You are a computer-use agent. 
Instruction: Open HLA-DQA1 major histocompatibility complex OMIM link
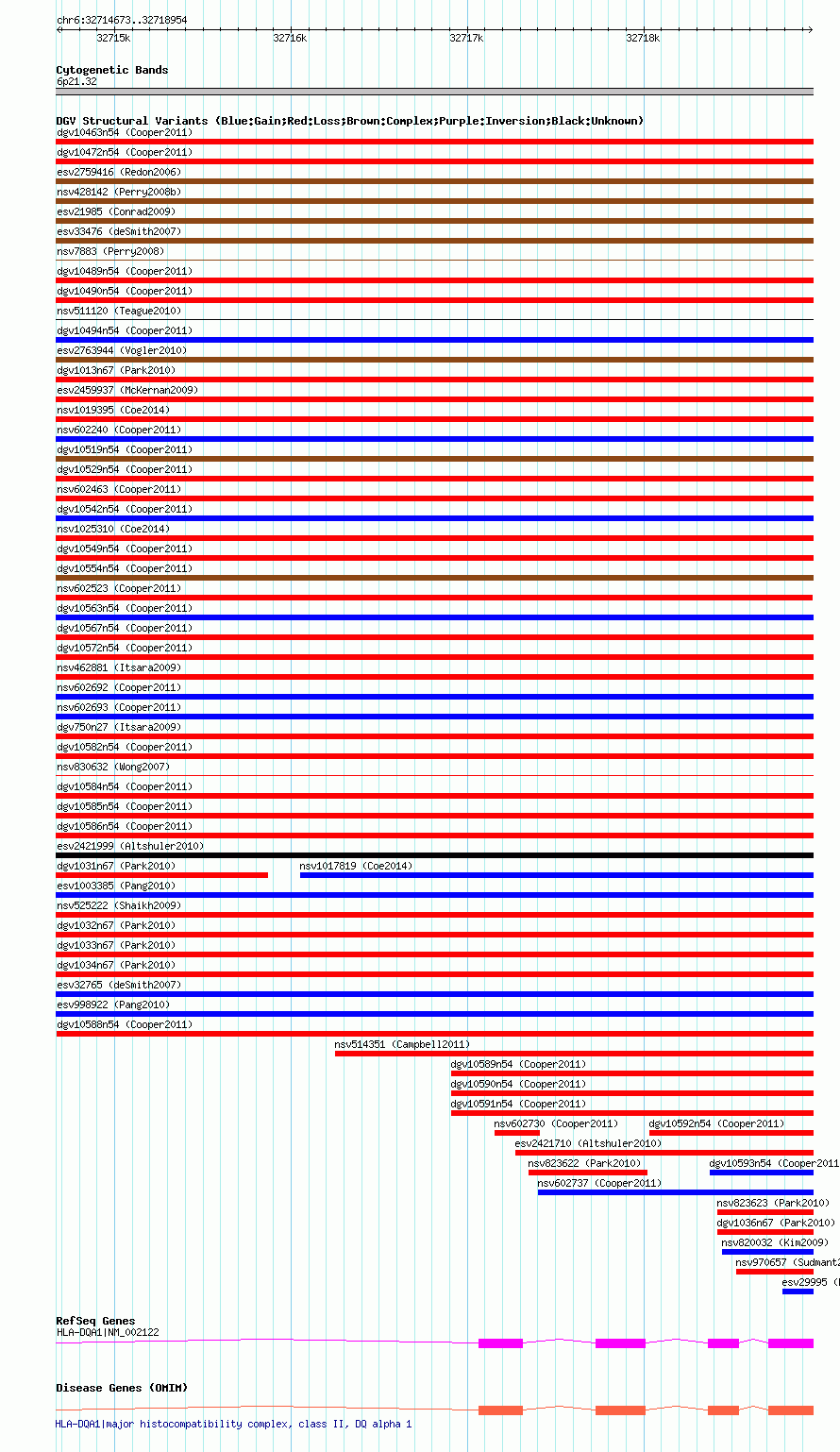pyautogui.click(x=234, y=1424)
